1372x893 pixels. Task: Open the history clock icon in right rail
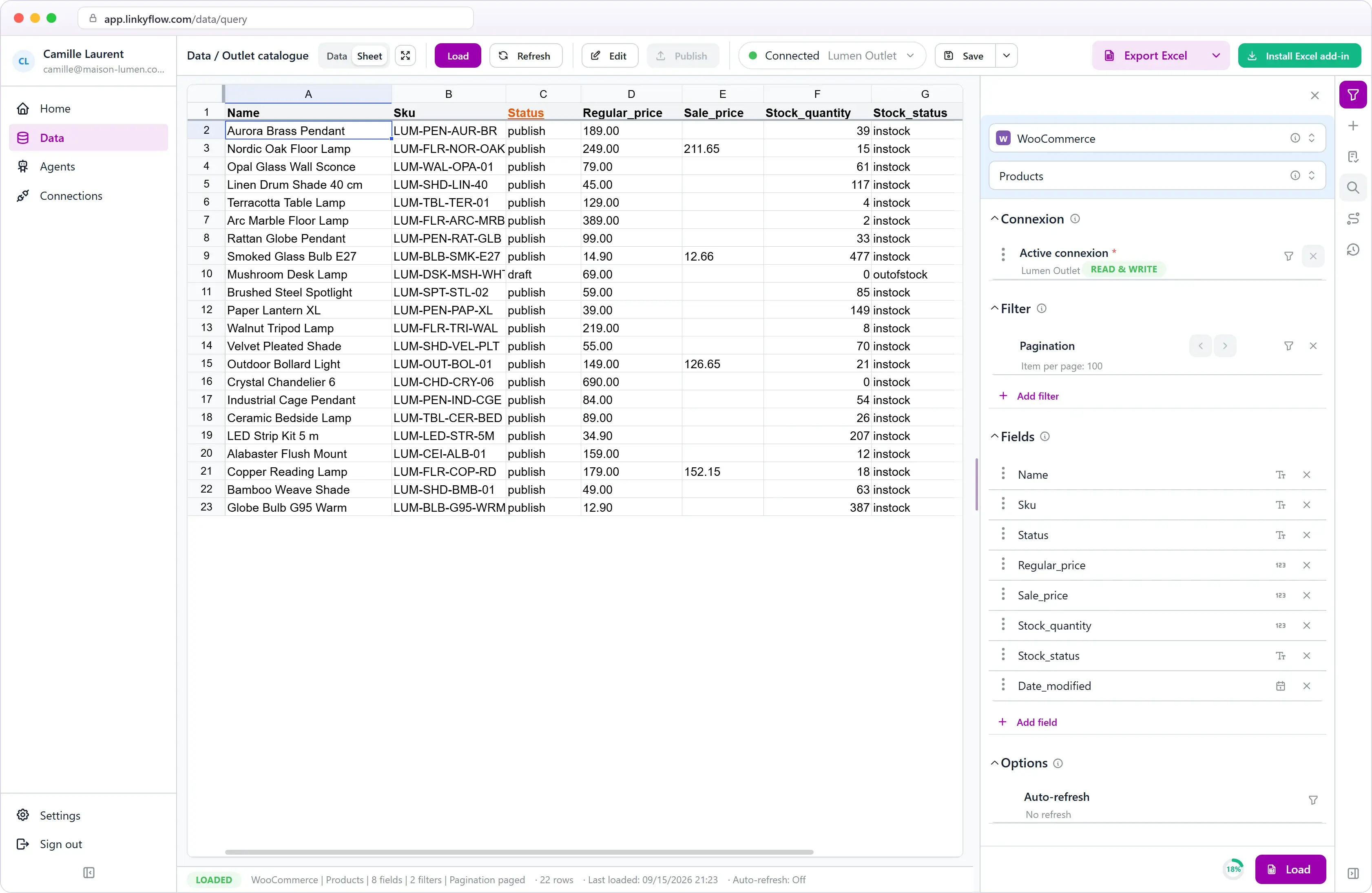(1352, 250)
